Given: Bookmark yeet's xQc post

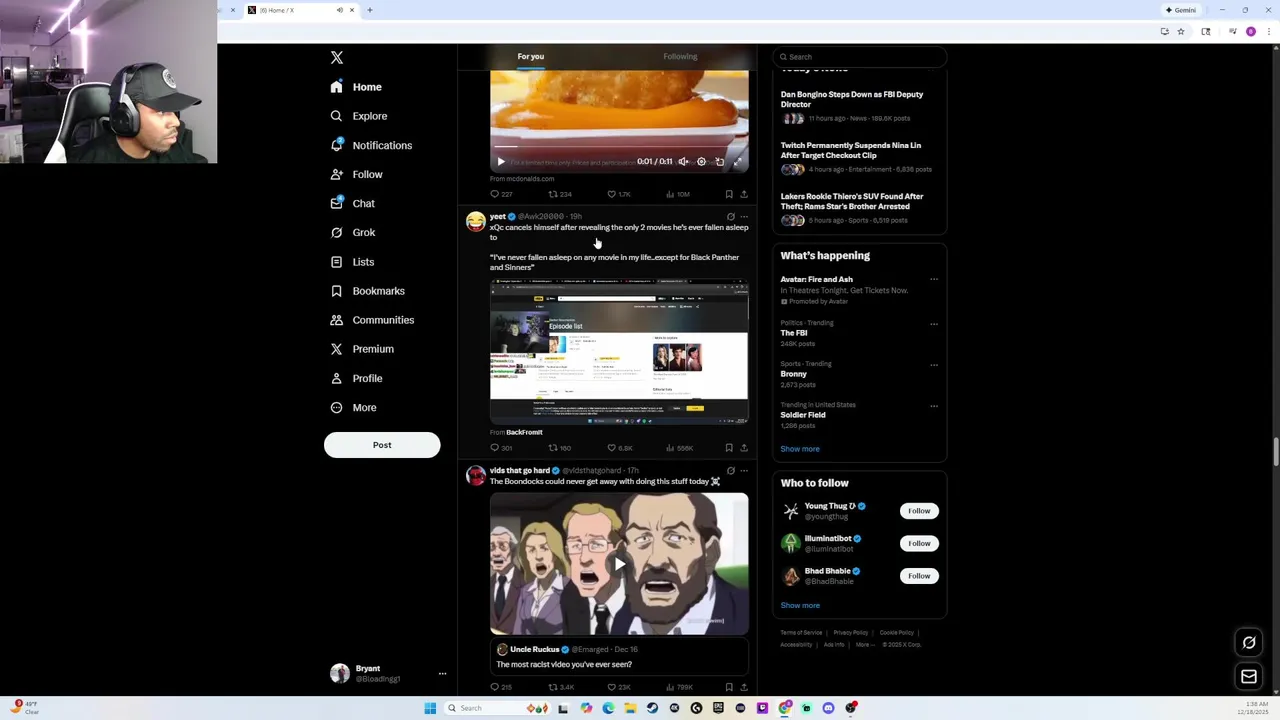Looking at the screenshot, I should coord(729,448).
